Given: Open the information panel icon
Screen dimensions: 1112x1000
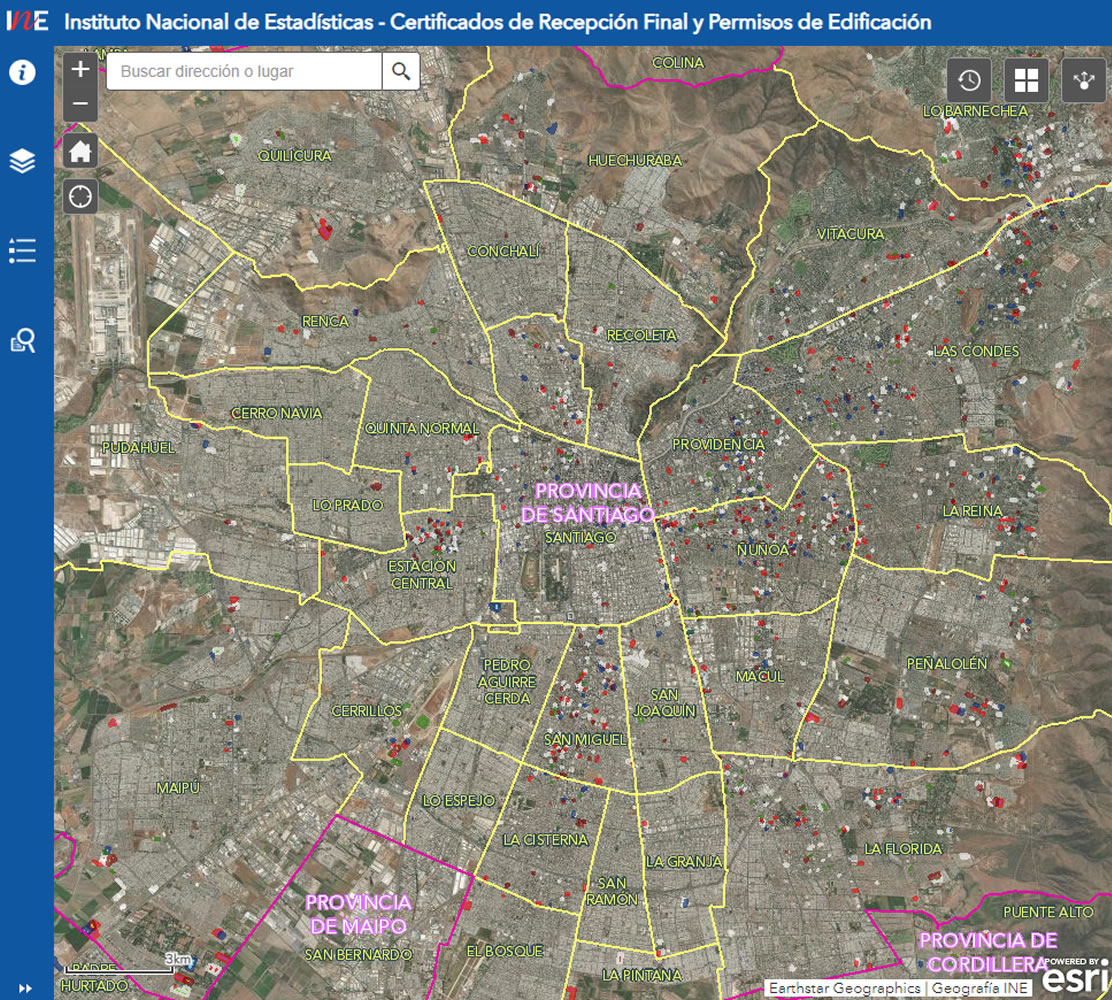Looking at the screenshot, I should 23,73.
